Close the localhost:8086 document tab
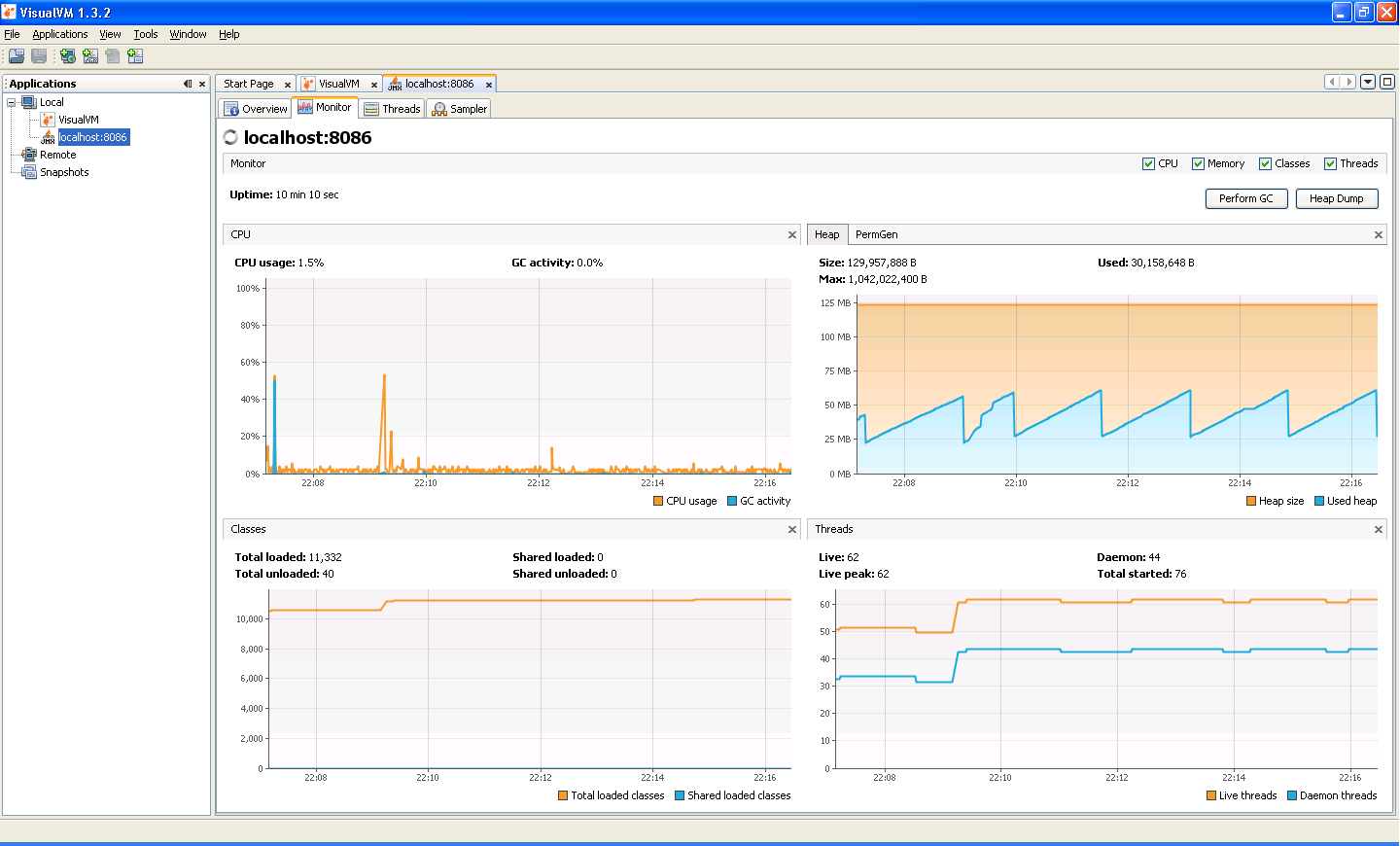This screenshot has width=1400, height=846. point(489,85)
